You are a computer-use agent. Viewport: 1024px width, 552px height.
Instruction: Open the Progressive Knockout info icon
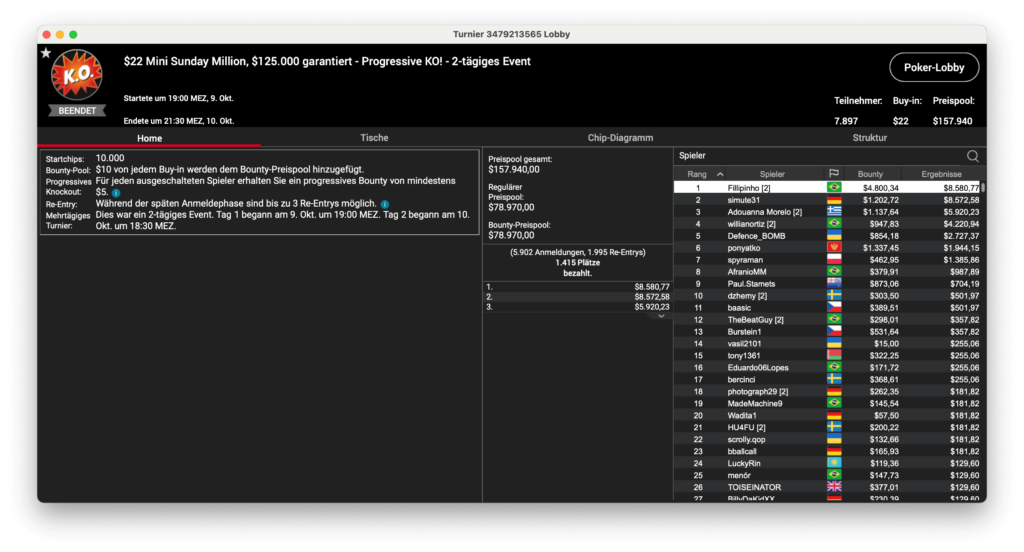116,192
